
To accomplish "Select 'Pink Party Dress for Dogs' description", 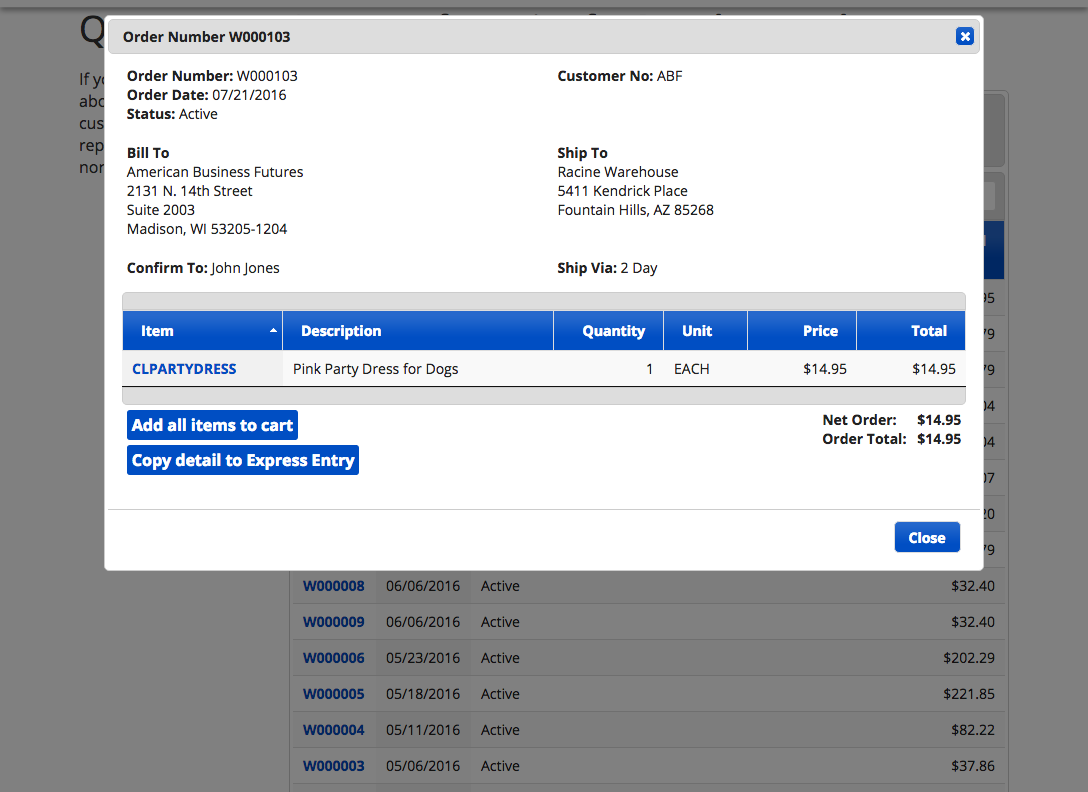I will pyautogui.click(x=375, y=369).
